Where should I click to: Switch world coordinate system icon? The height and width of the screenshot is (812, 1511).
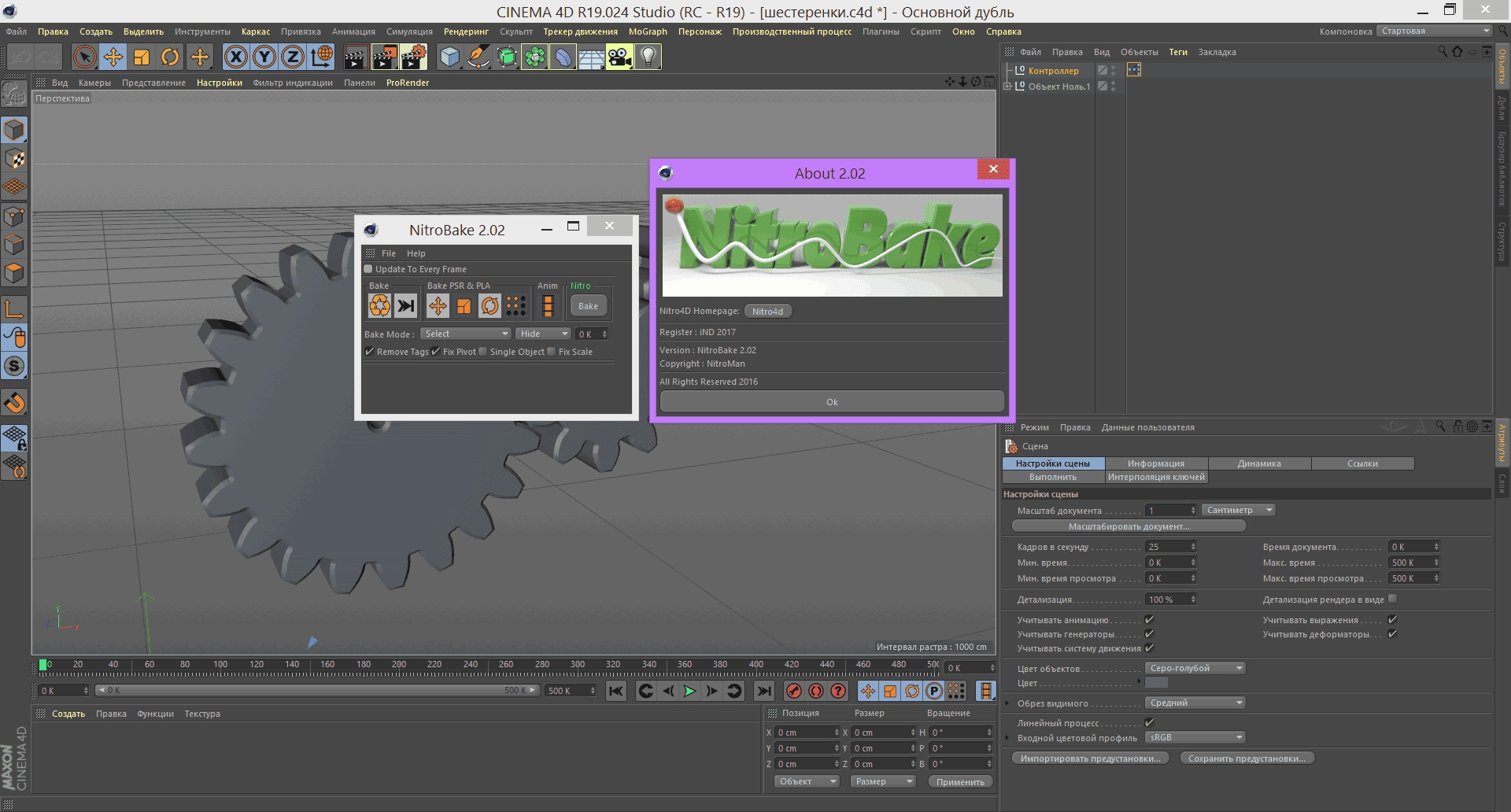[321, 57]
